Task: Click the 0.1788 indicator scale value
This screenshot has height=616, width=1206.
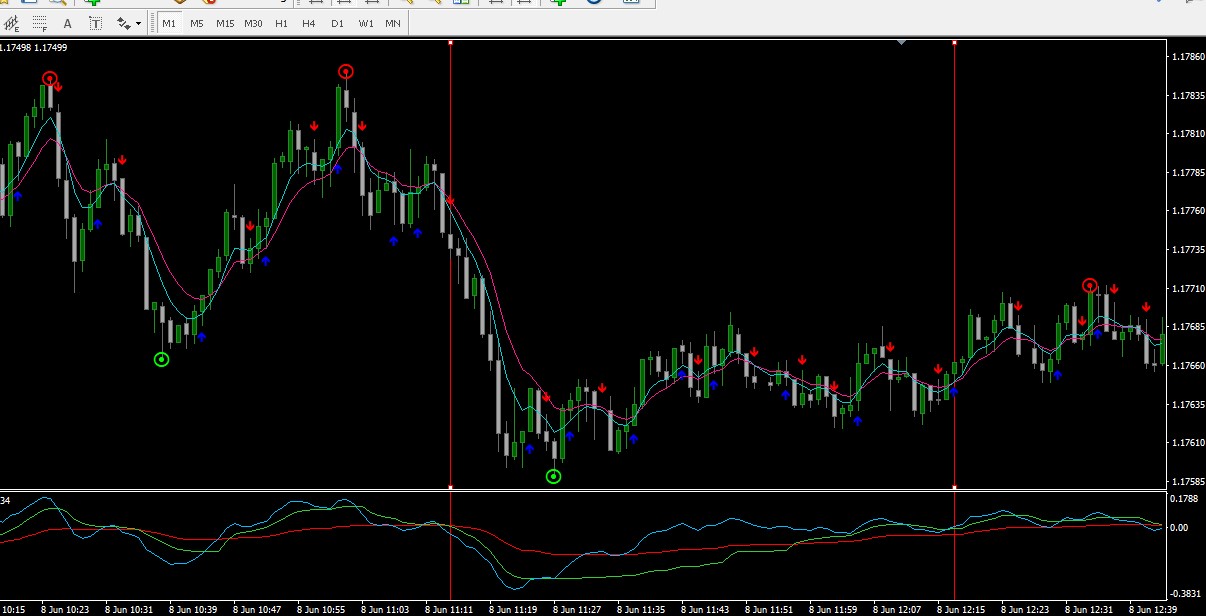Action: point(1184,498)
